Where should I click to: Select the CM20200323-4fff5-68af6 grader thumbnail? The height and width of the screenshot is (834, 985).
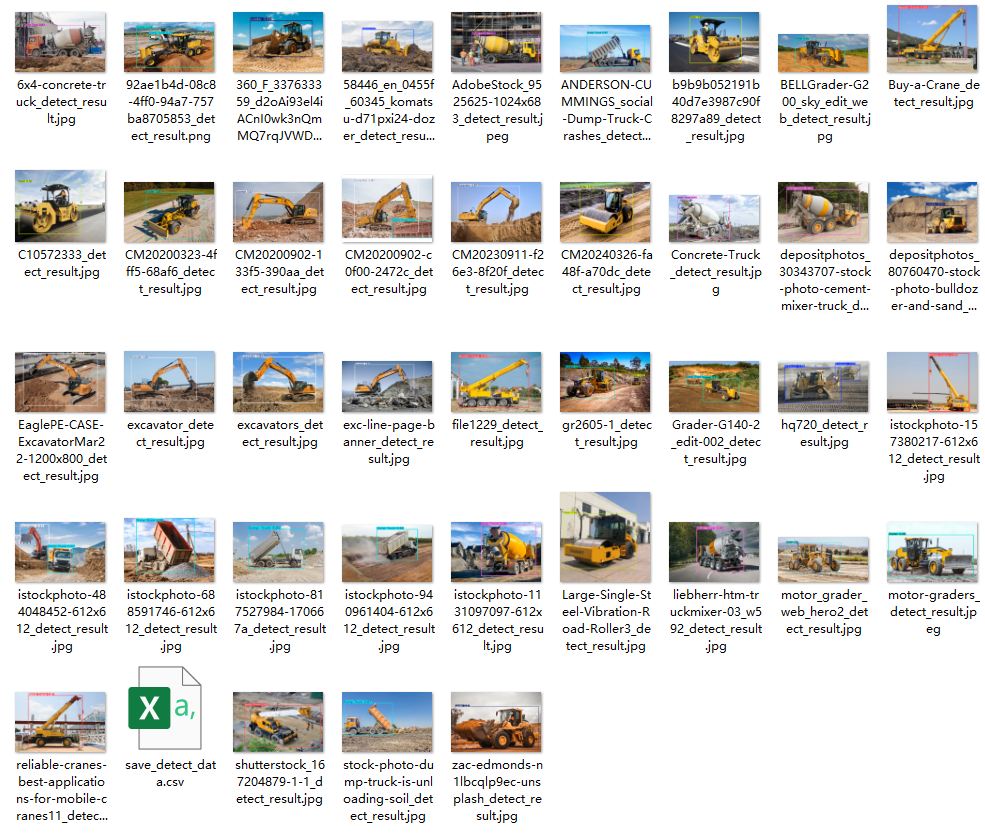(x=169, y=212)
